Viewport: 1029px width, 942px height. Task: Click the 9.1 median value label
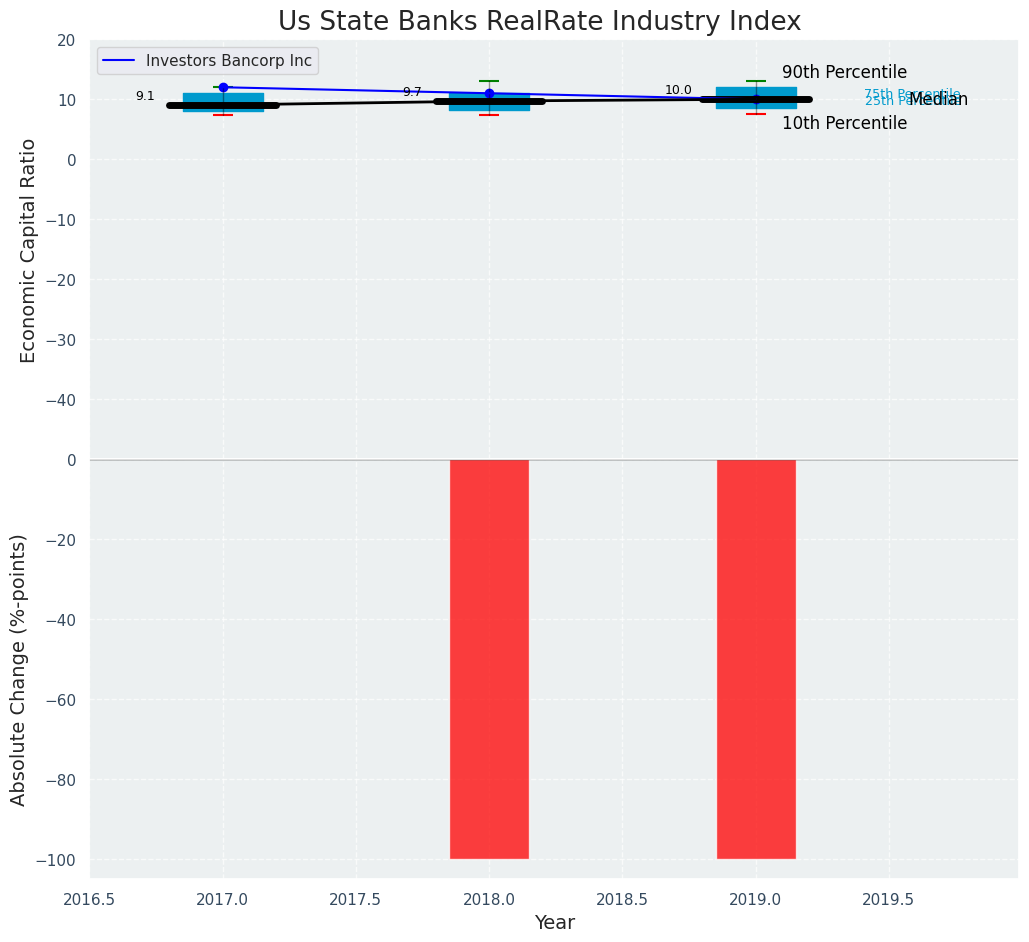[x=145, y=96]
